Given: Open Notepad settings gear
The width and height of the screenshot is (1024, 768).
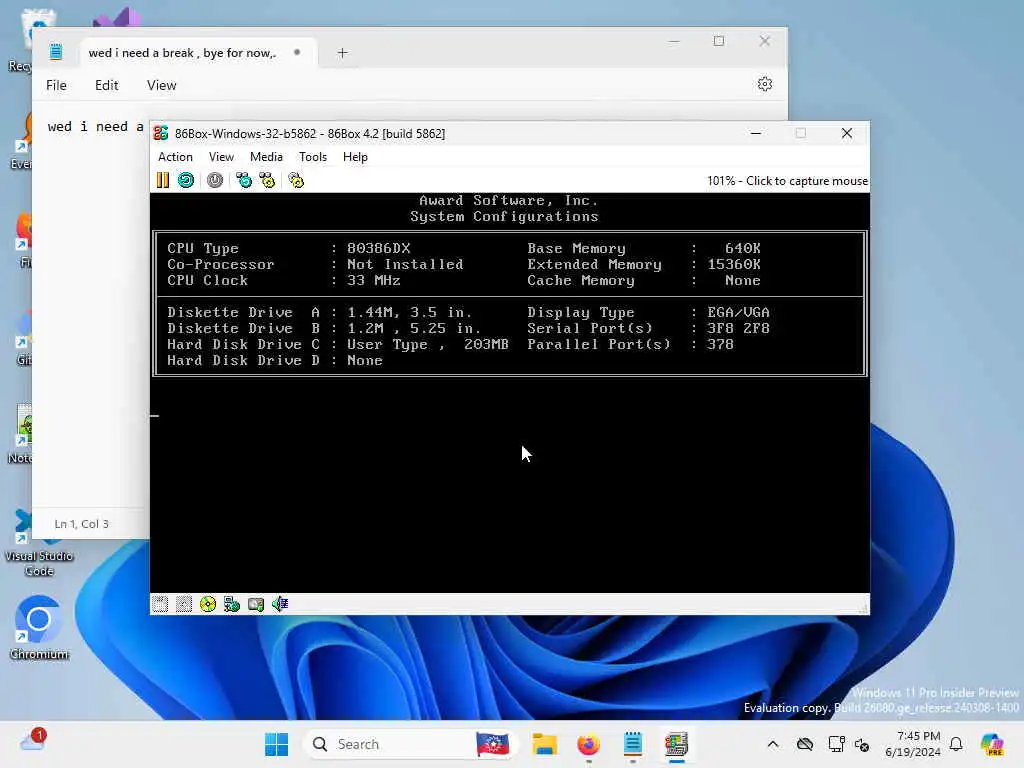Looking at the screenshot, I should (765, 84).
